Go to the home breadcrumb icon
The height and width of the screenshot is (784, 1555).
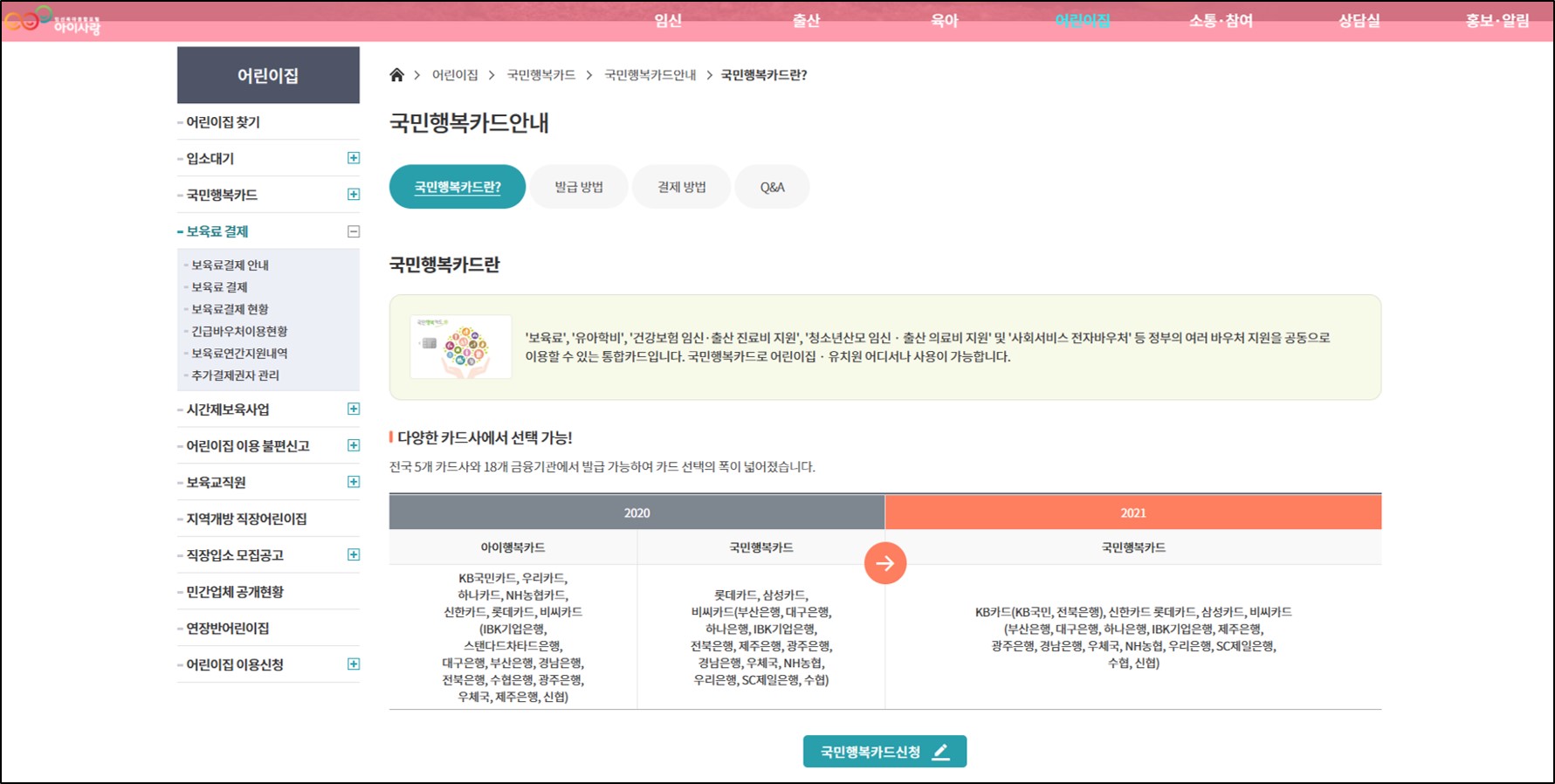pyautogui.click(x=396, y=75)
